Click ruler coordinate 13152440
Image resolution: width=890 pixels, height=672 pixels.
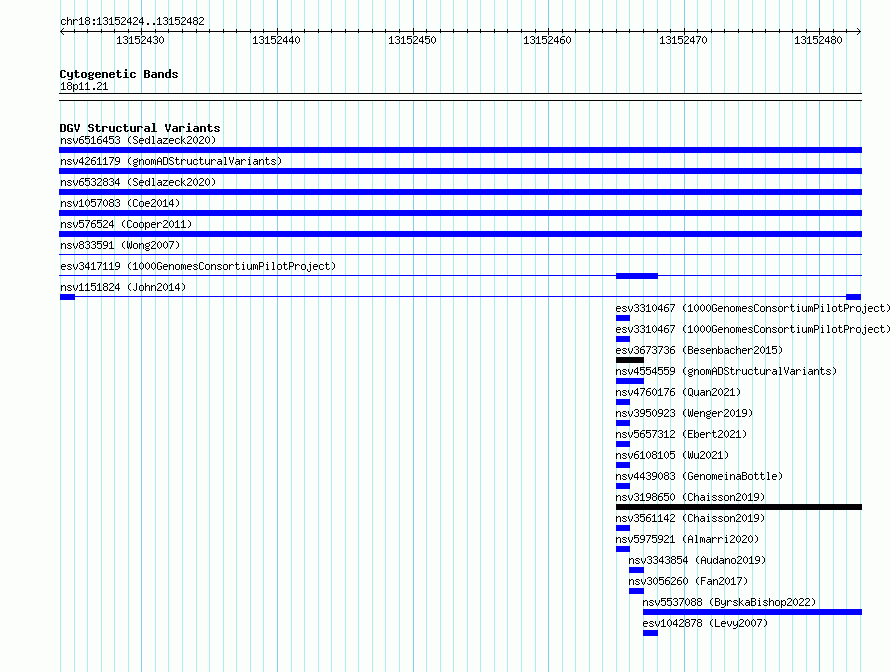276,40
